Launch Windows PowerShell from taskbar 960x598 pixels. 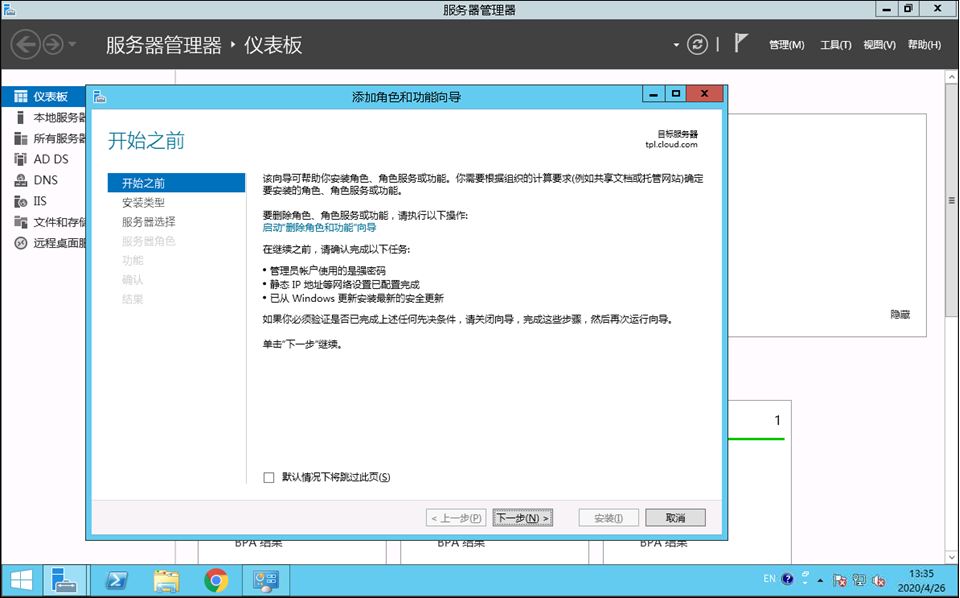tap(116, 580)
